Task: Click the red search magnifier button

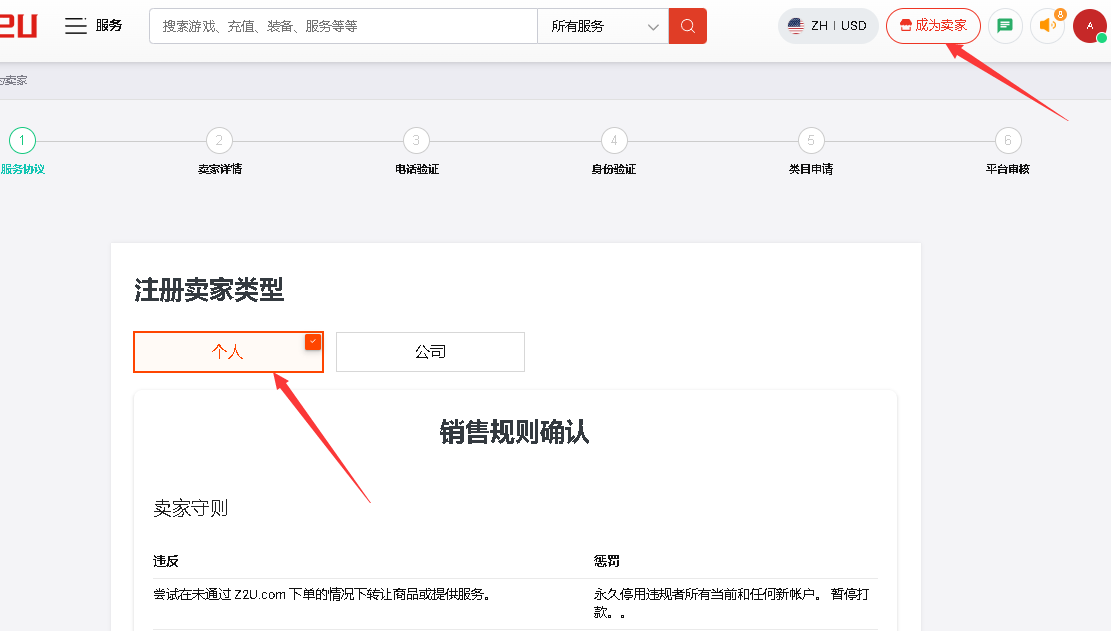Action: [x=687, y=26]
